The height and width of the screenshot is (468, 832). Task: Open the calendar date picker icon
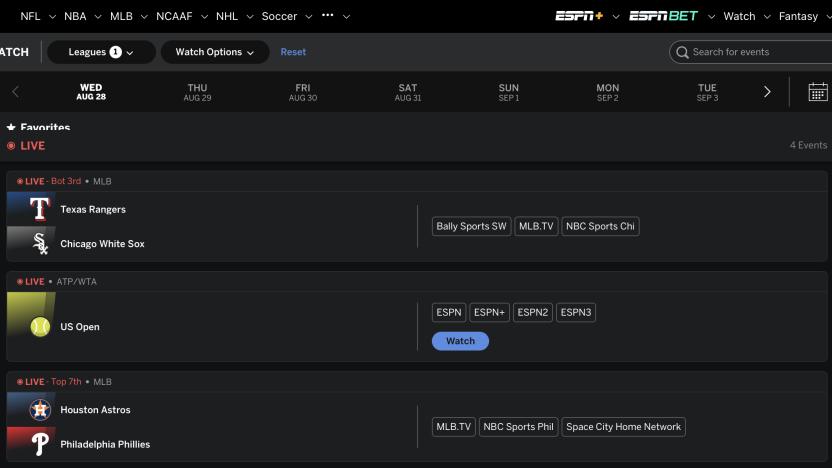[x=817, y=92]
